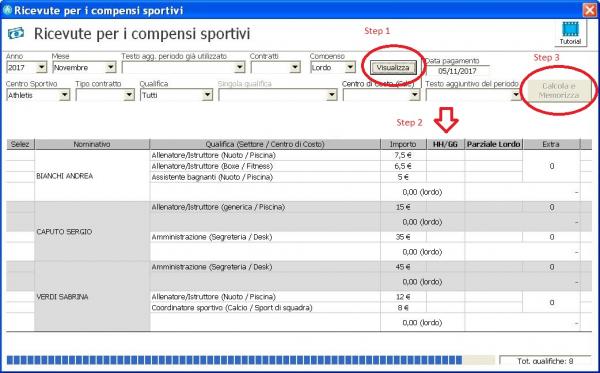Expand Testo aggiuntivo del periodo dropdown
The width and height of the screenshot is (600, 373).
pyautogui.click(x=516, y=95)
